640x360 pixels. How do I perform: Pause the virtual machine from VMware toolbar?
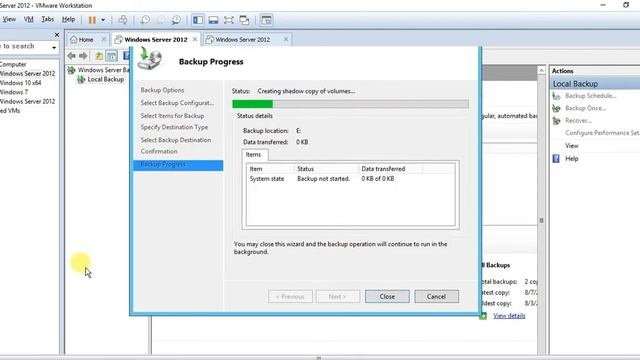pos(92,20)
